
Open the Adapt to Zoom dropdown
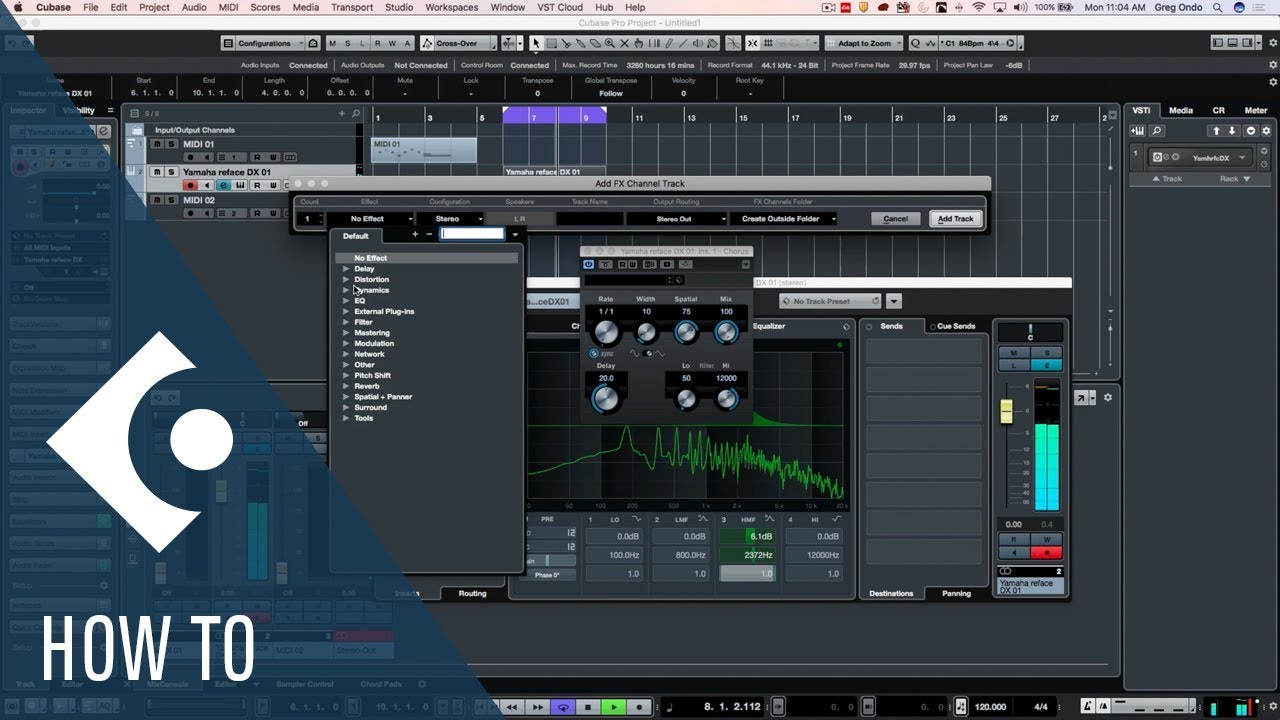pyautogui.click(x=864, y=43)
